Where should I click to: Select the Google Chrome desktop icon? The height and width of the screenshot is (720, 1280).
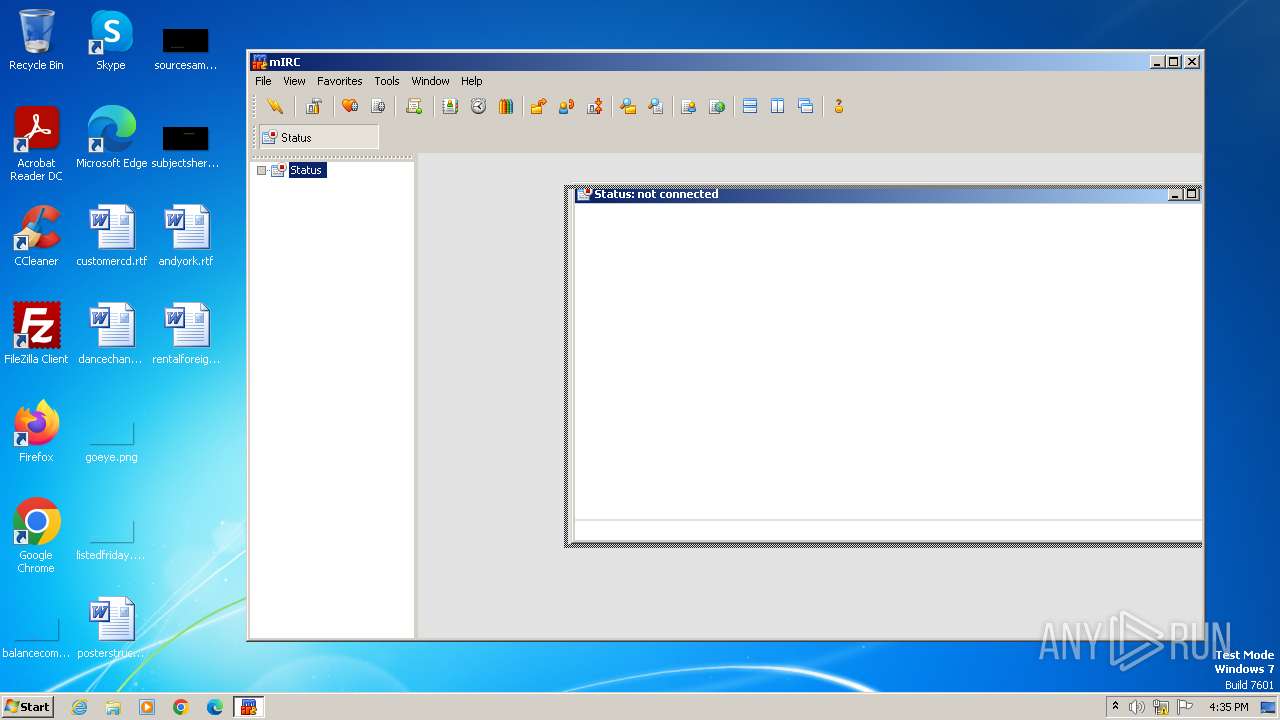(x=36, y=536)
